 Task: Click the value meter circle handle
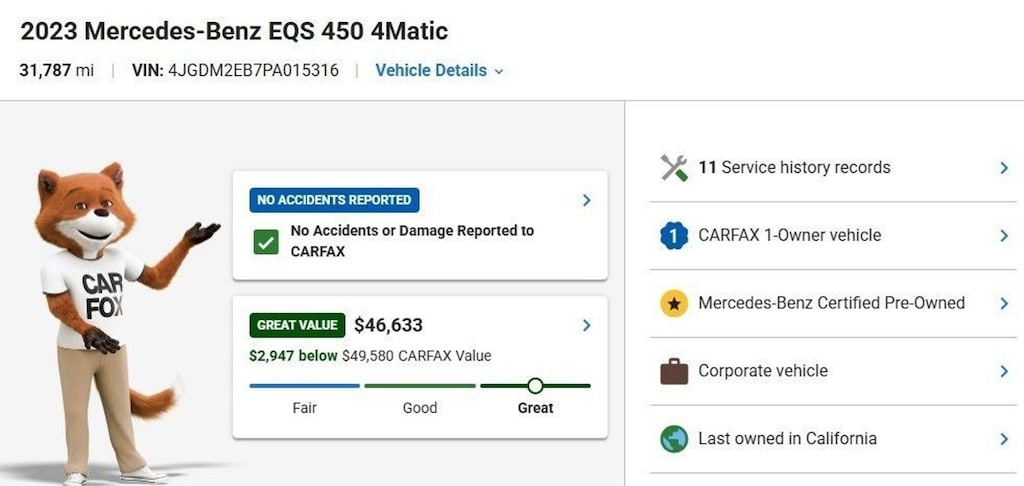[x=535, y=386]
